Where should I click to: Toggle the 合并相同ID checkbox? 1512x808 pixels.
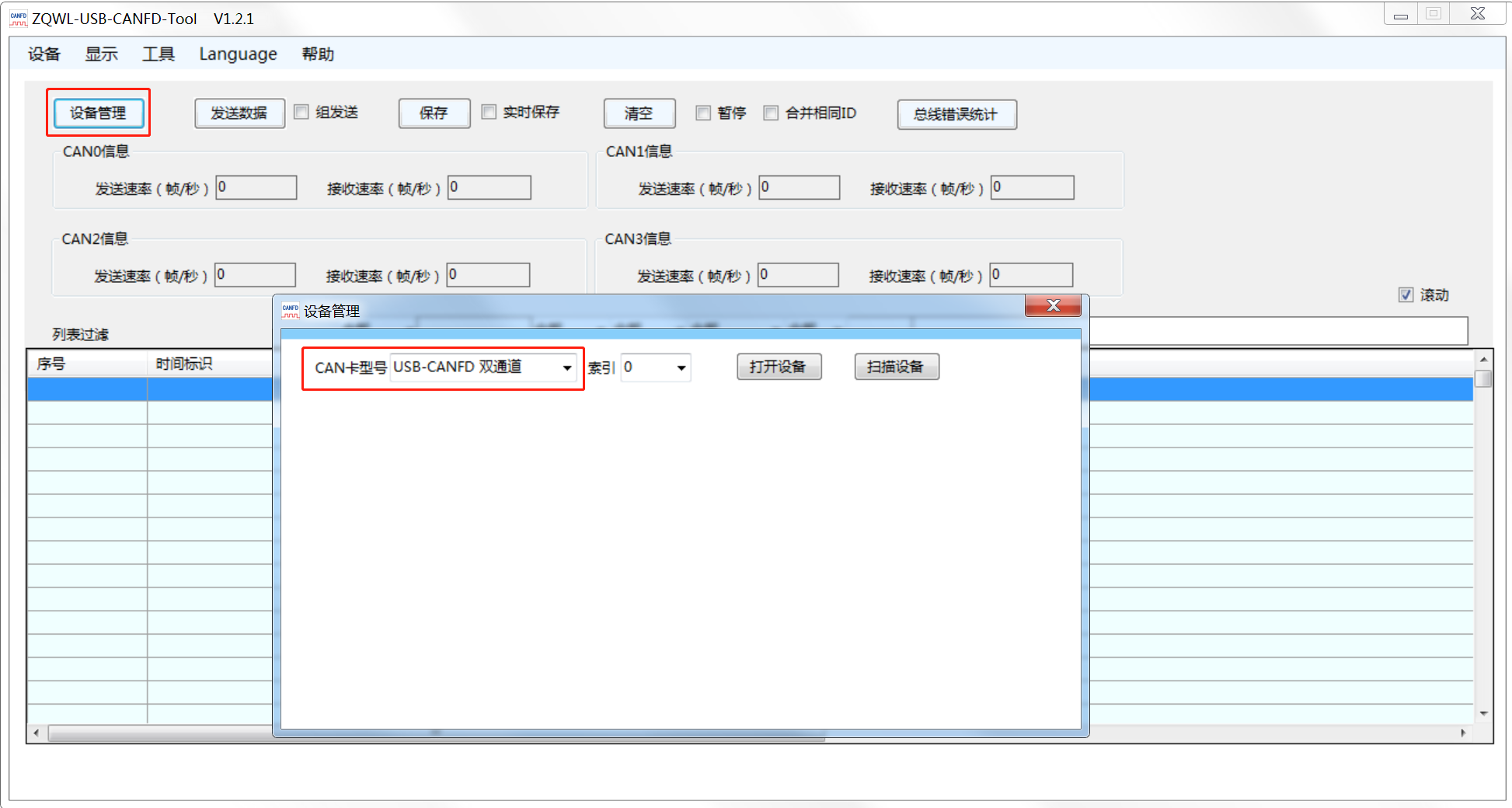pyautogui.click(x=771, y=113)
